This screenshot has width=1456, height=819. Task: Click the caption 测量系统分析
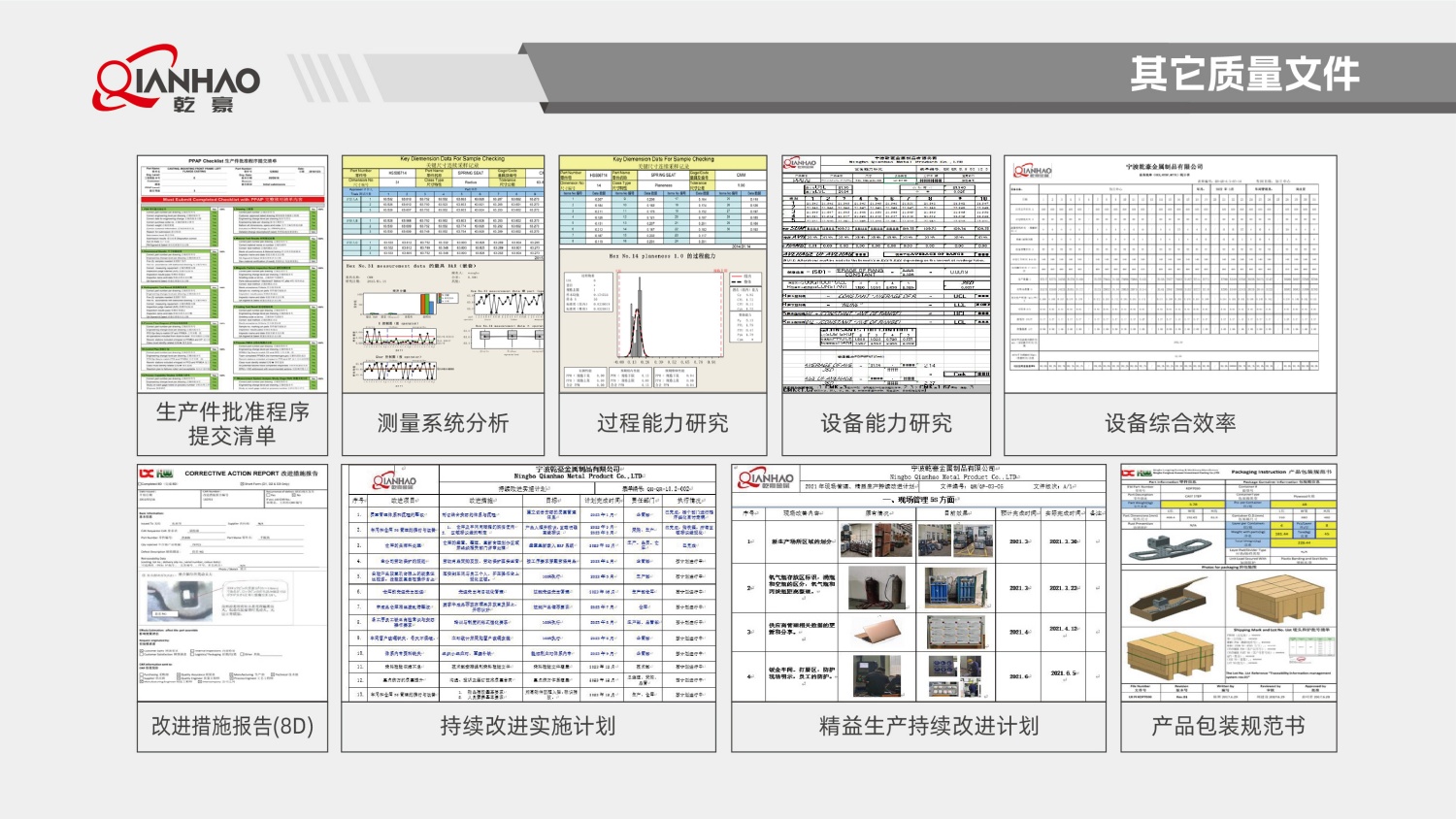point(444,423)
